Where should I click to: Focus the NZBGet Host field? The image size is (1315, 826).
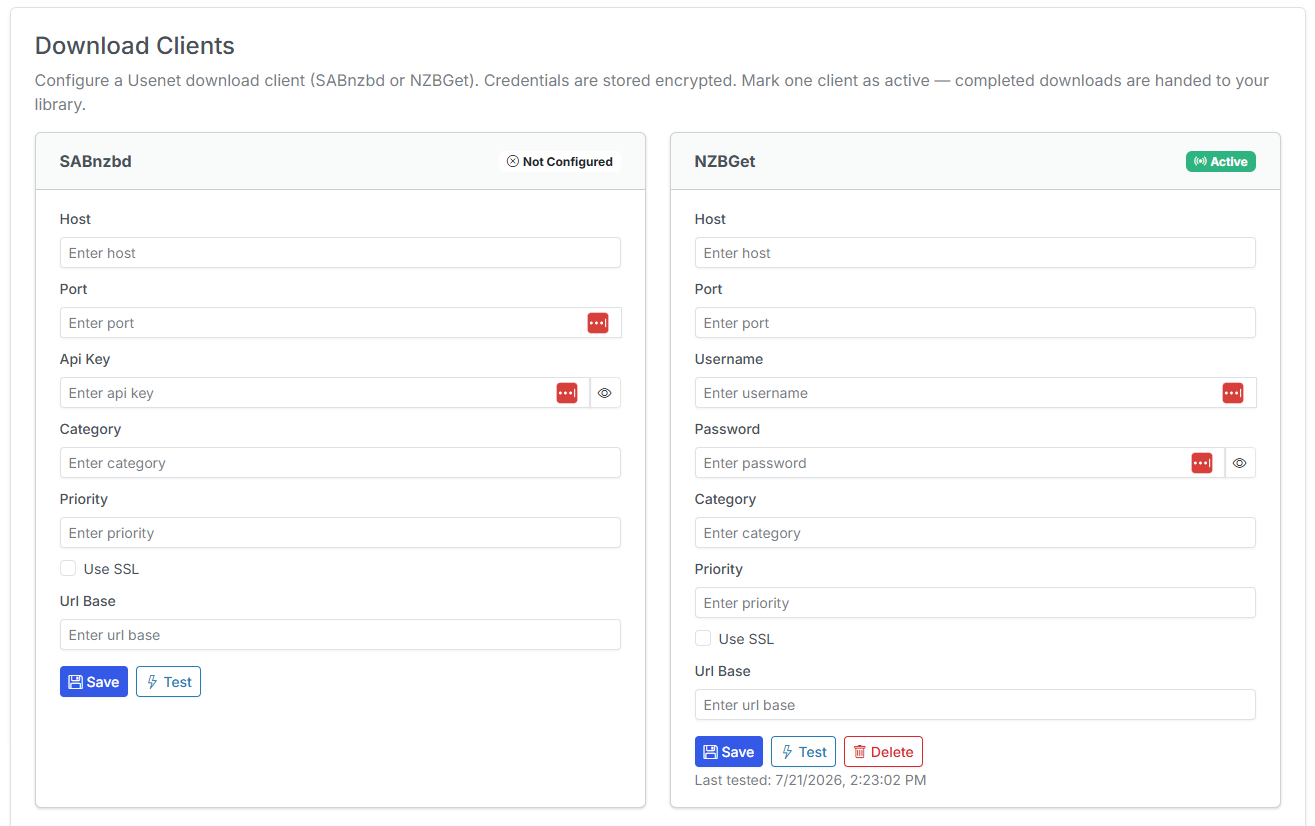click(x=975, y=253)
